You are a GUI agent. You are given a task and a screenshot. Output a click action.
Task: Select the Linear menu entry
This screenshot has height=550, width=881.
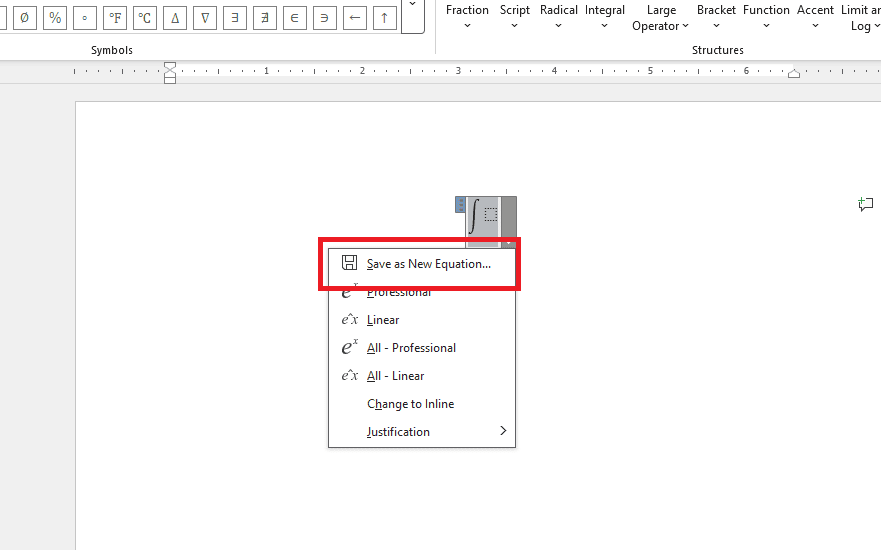click(422, 320)
